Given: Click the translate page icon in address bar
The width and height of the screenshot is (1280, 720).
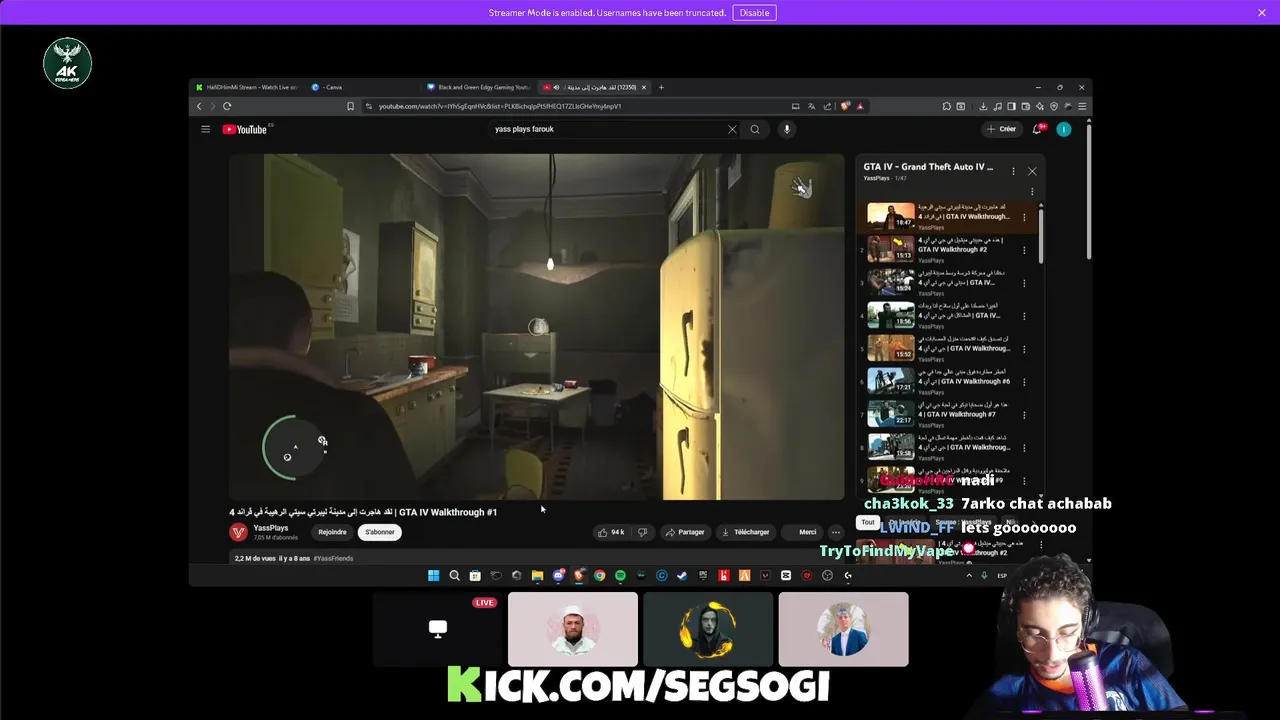Looking at the screenshot, I should click(x=811, y=106).
